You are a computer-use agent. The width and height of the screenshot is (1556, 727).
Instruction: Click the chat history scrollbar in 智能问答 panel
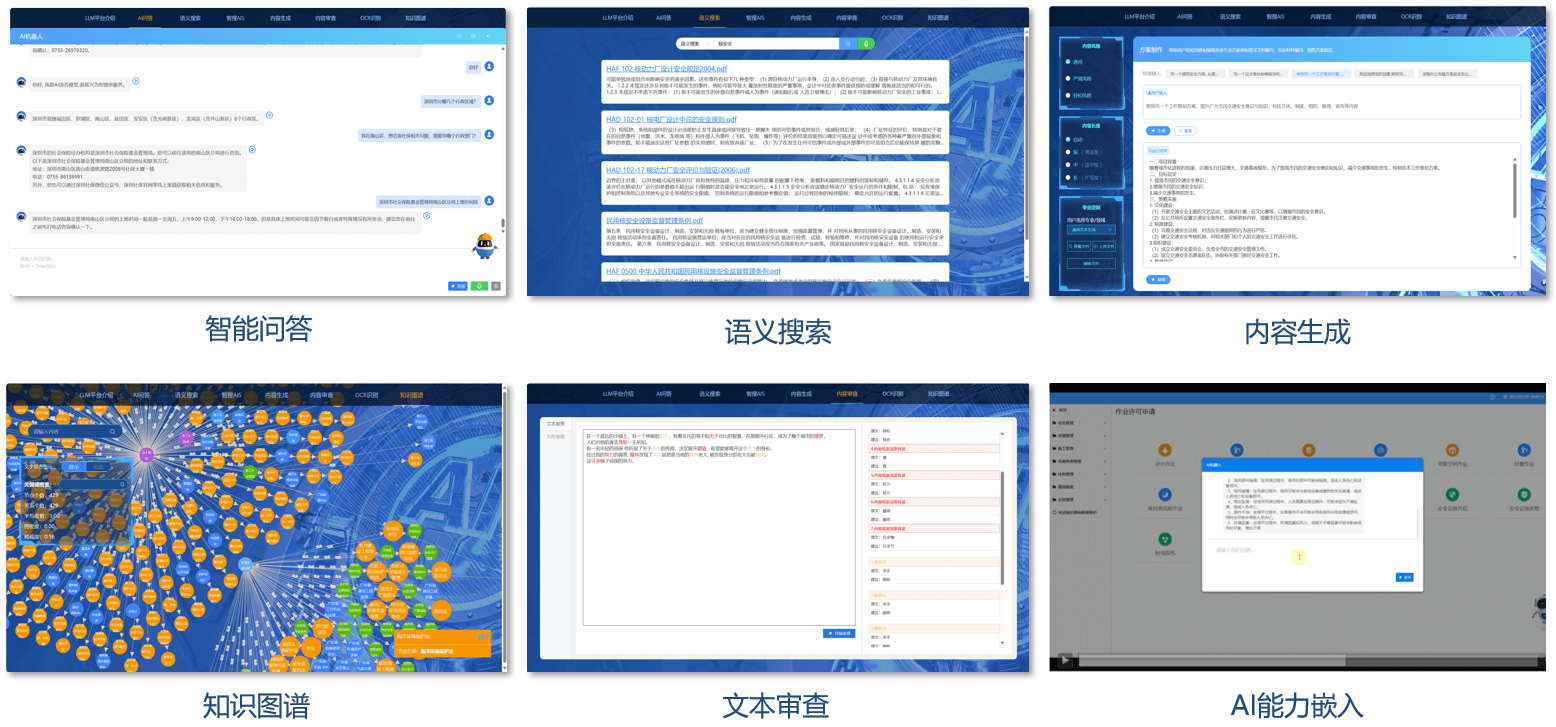[x=503, y=224]
